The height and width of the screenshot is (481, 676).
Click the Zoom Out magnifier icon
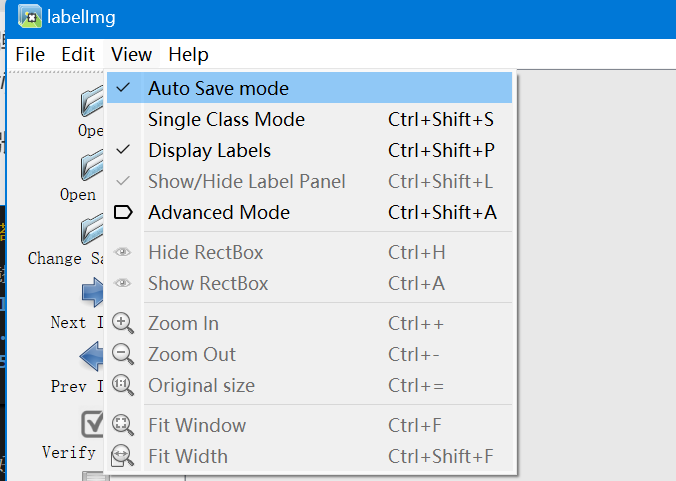tap(123, 354)
